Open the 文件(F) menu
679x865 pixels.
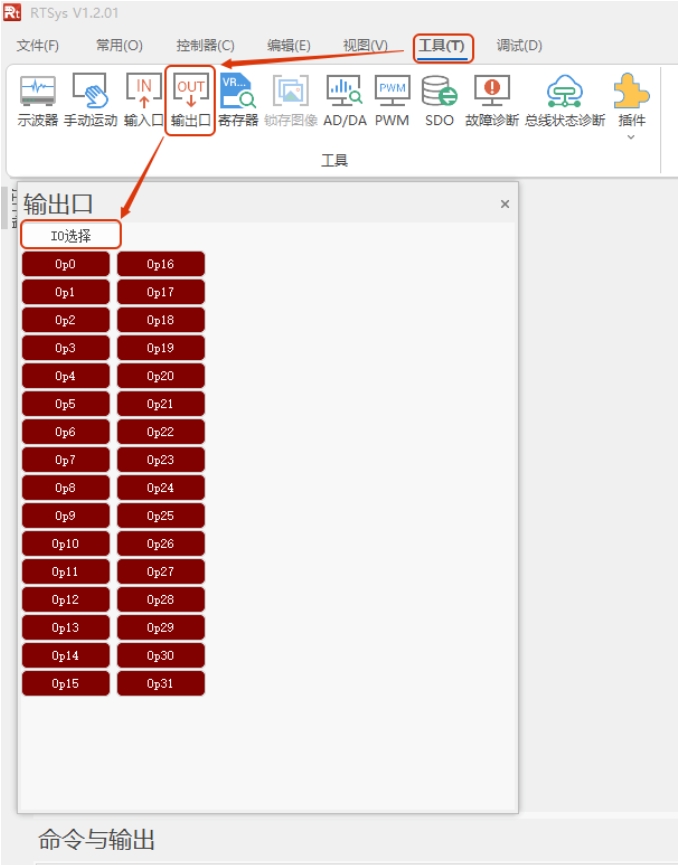pyautogui.click(x=38, y=45)
